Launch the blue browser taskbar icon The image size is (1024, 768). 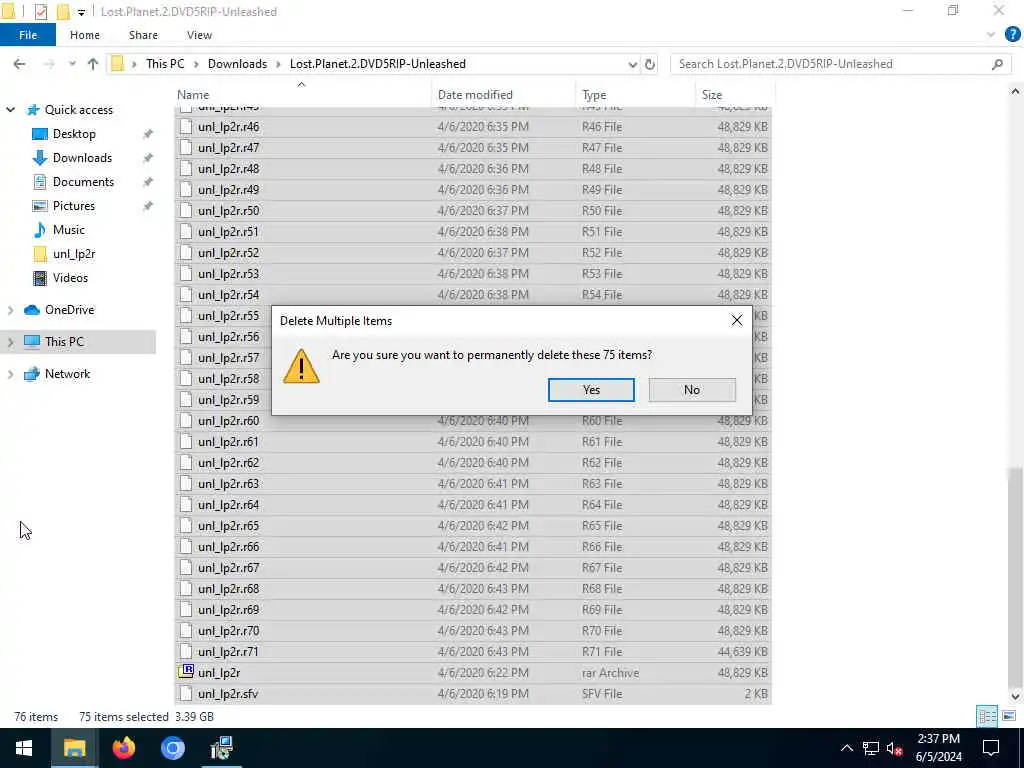pos(172,748)
